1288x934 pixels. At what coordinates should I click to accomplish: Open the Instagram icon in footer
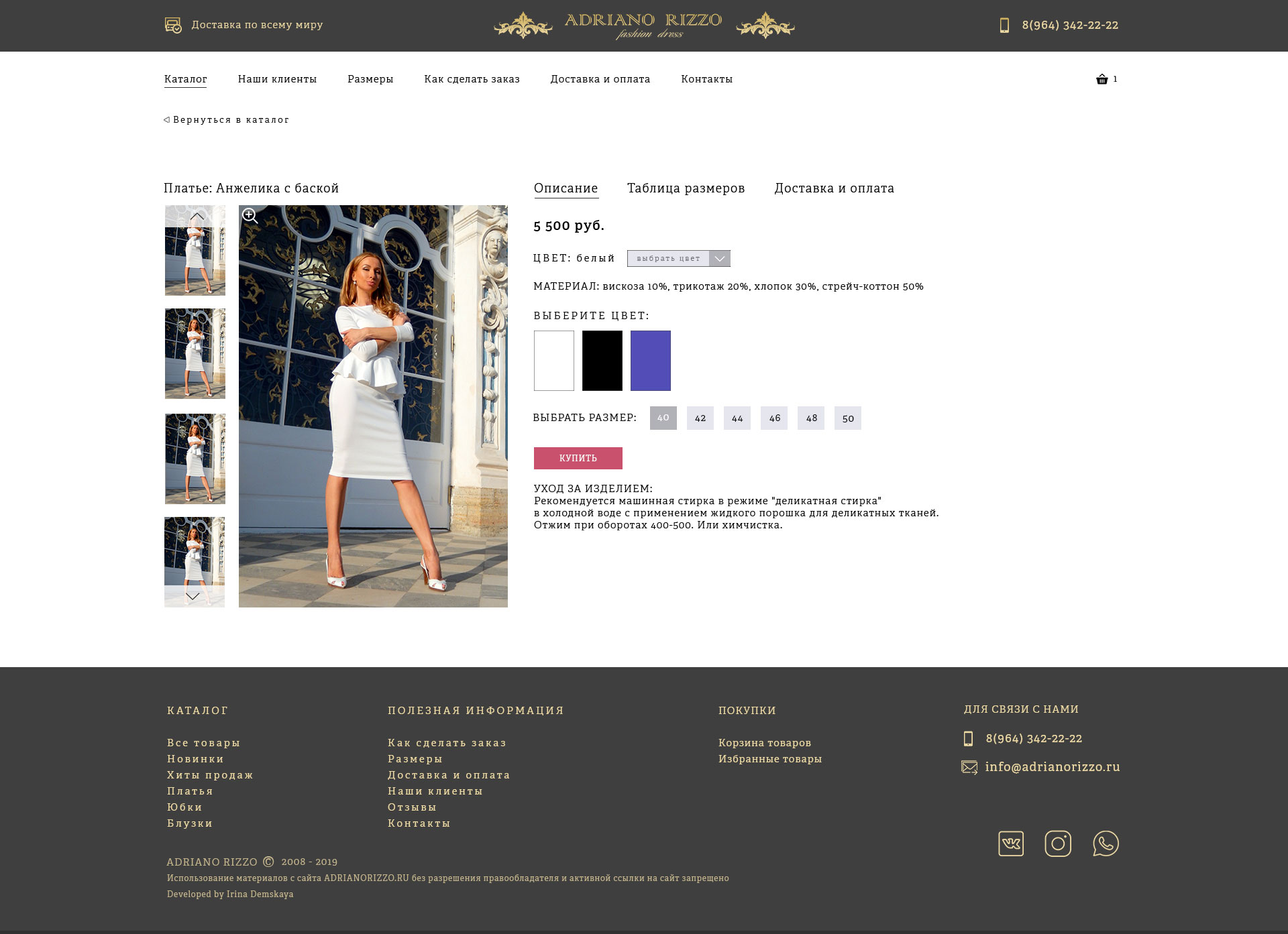(x=1058, y=843)
